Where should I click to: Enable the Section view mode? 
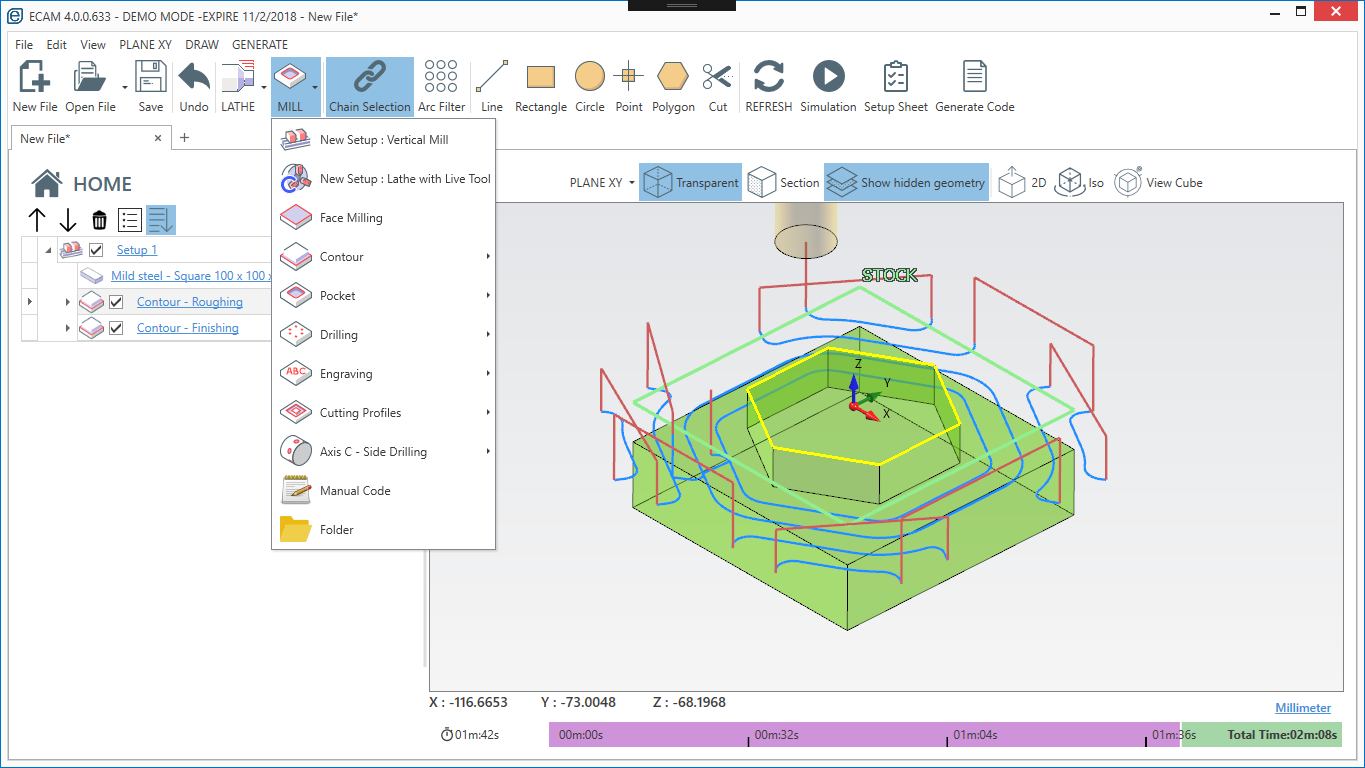pos(783,182)
